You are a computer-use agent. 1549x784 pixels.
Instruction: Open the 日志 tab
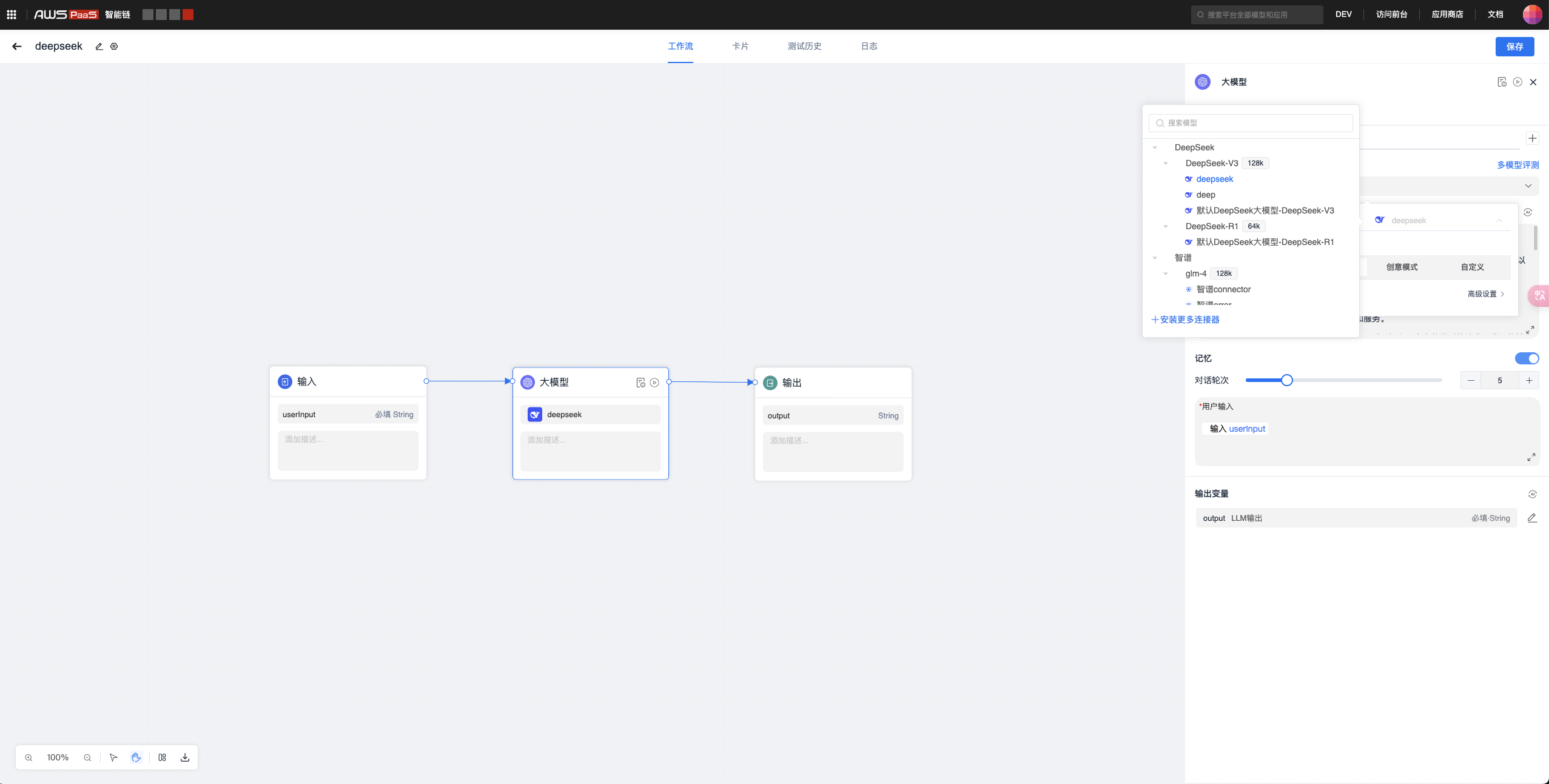point(869,46)
